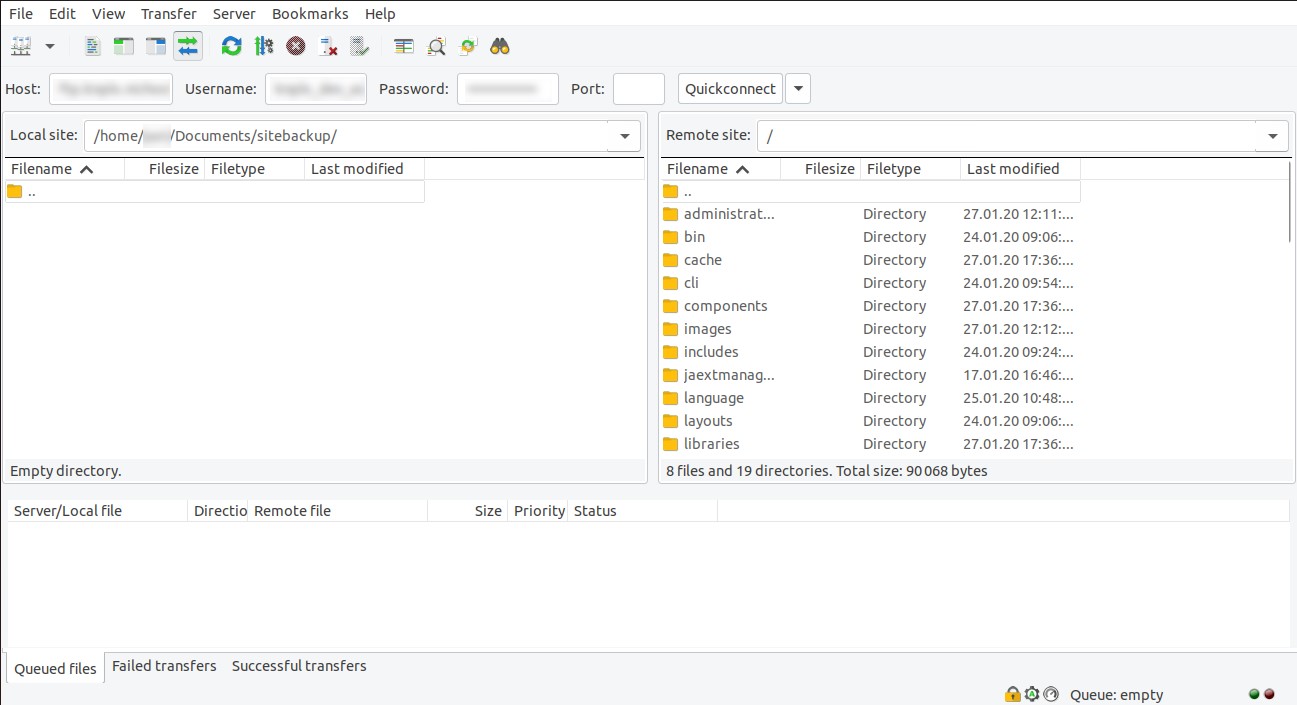1297x705 pixels.
Task: Sort local files by Filename column
Action: pos(65,169)
